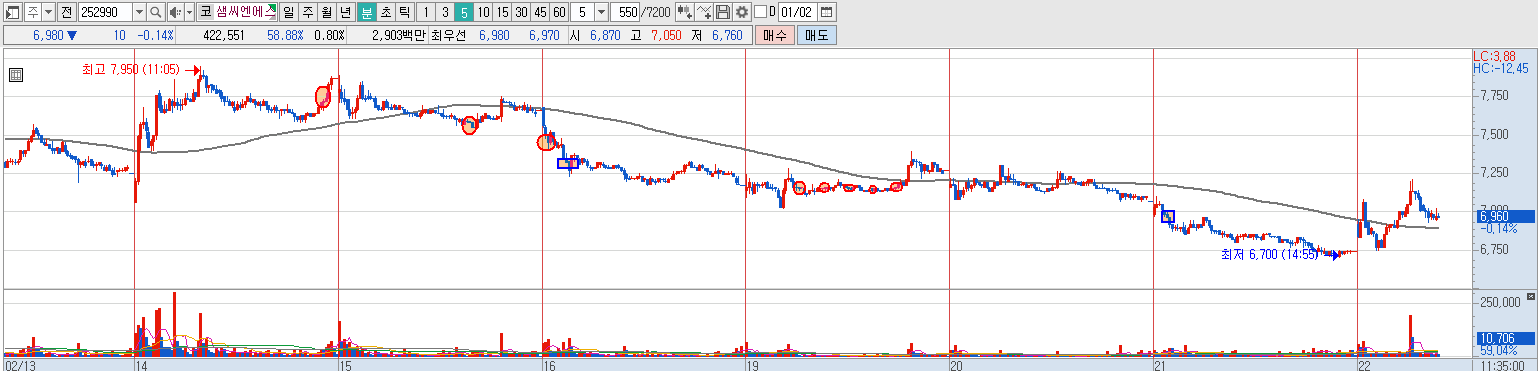1538x371 pixels.
Task: Click the add candle indicator icon
Action: tap(685, 12)
